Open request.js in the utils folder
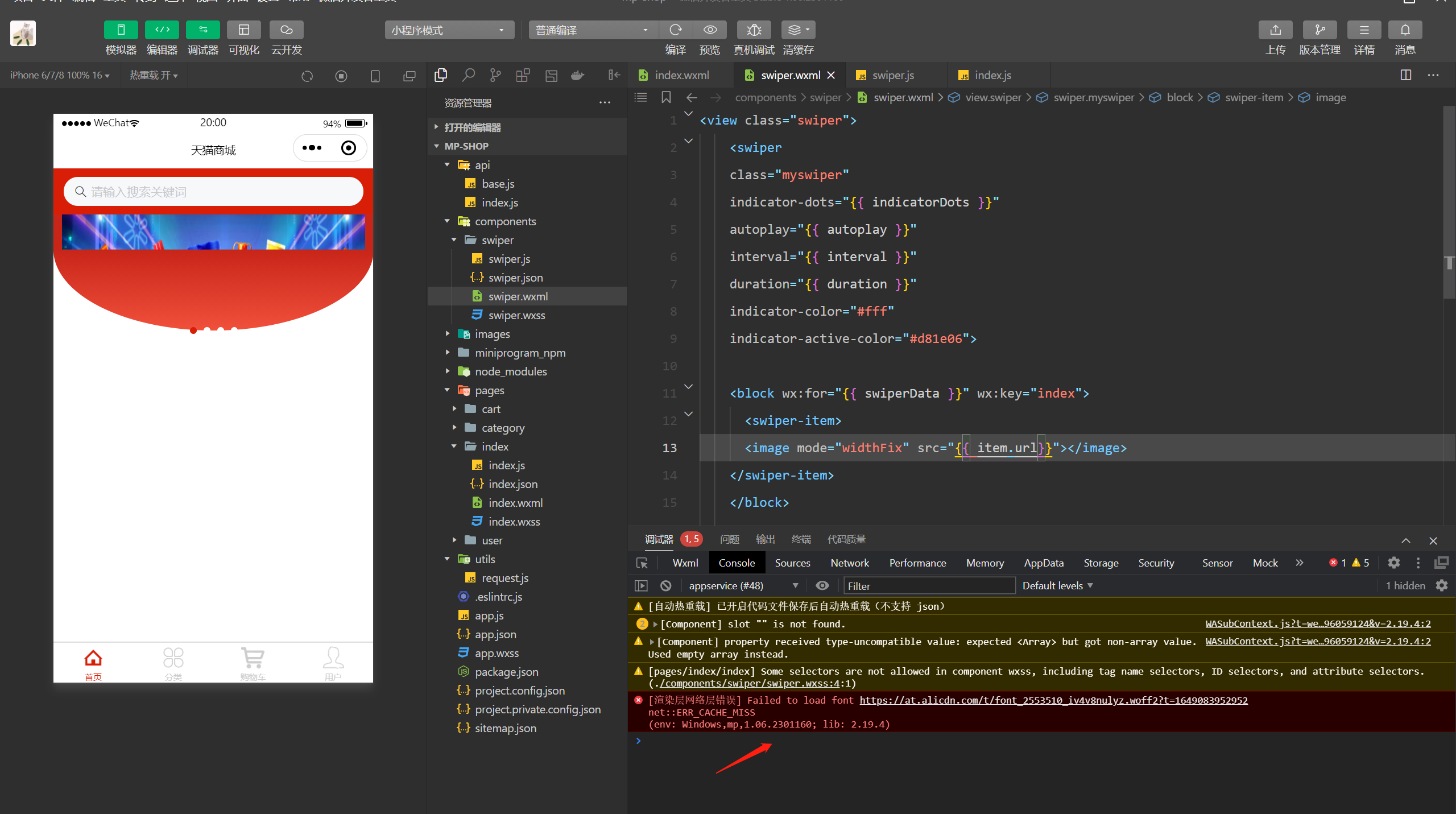This screenshot has width=1456, height=814. coord(504,578)
